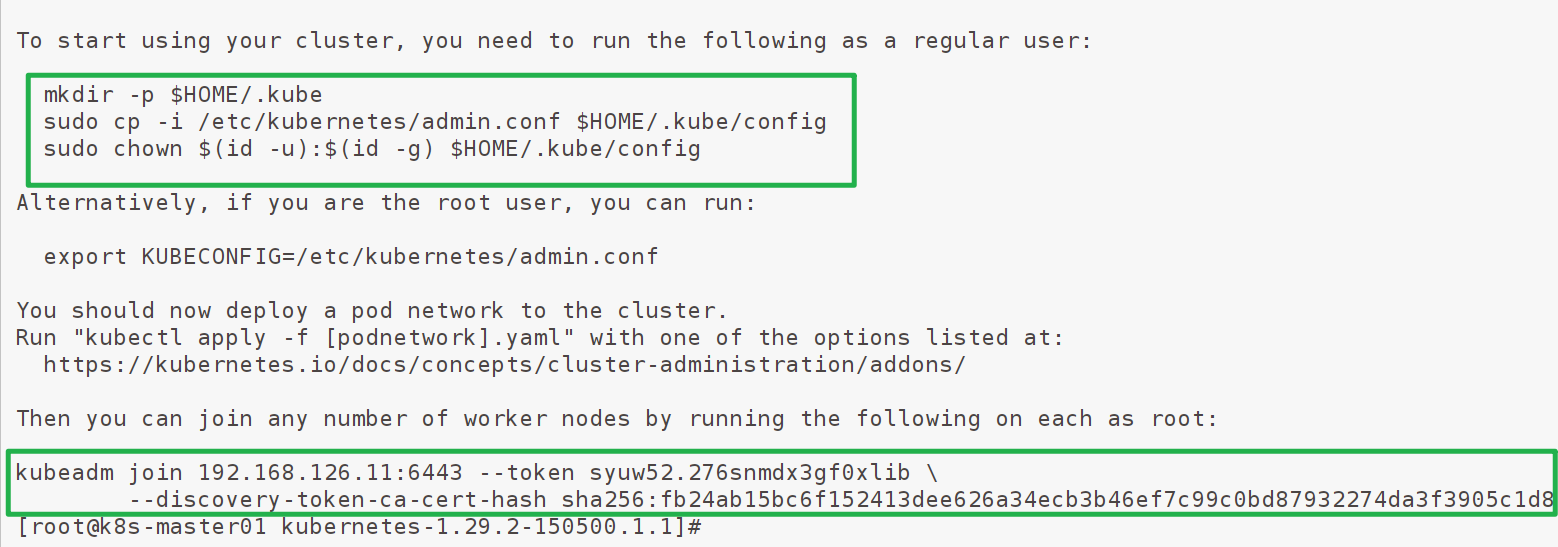Place cursor at the root@k8s-master01 shell prompt
This screenshot has width=1558, height=547.
[703, 526]
